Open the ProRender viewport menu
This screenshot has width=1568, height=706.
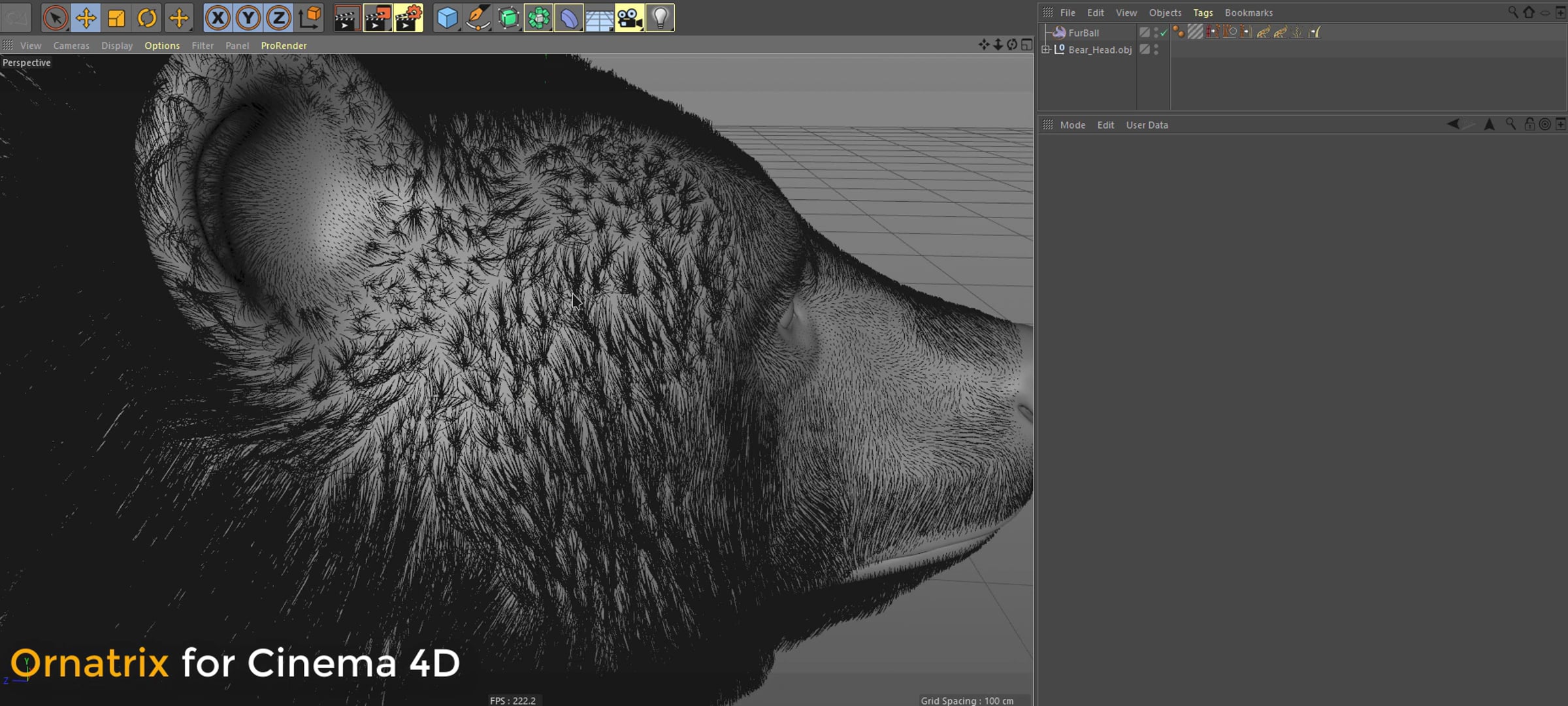tap(284, 46)
